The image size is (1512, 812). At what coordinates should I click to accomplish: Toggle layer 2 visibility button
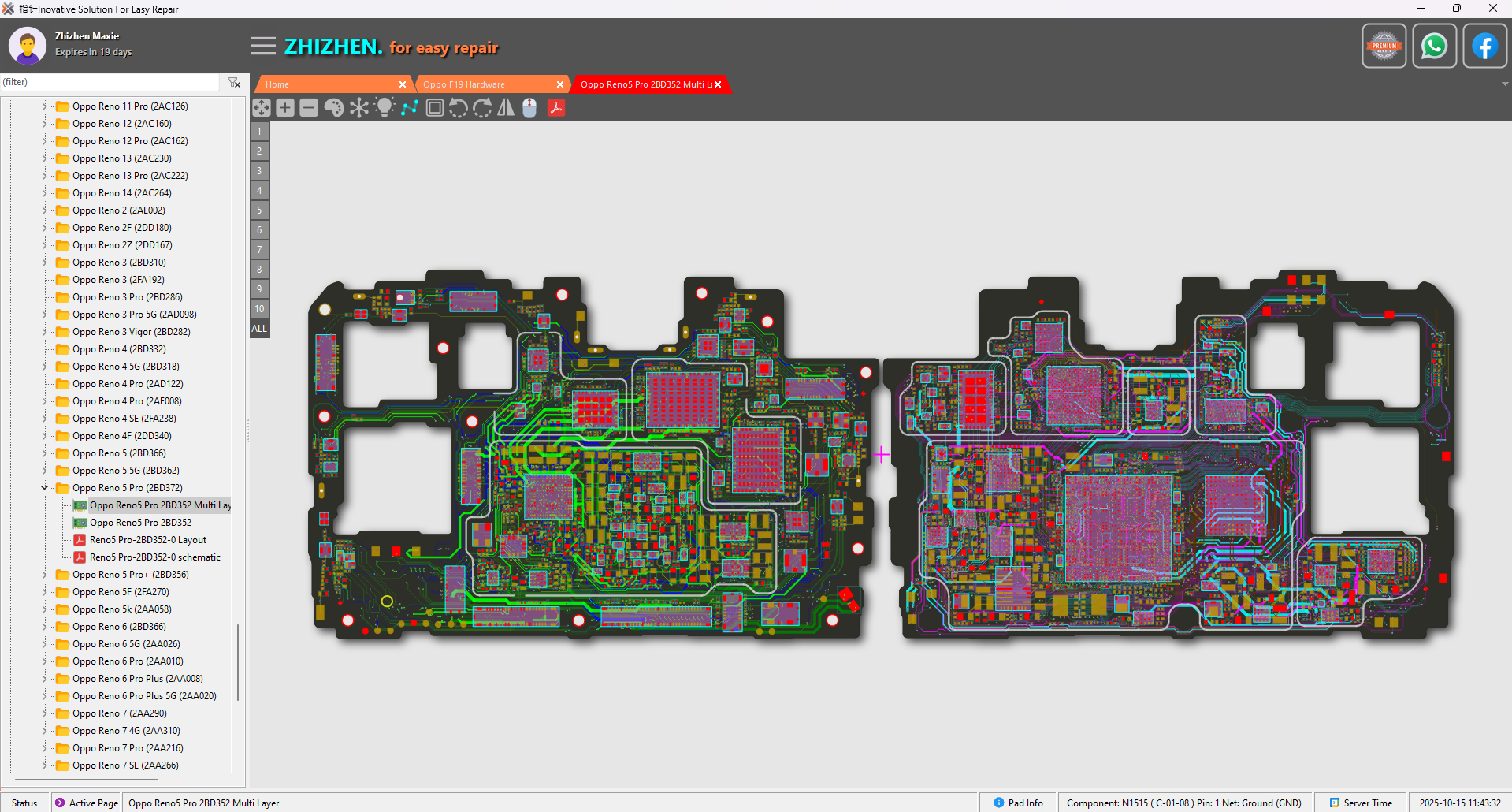click(259, 151)
